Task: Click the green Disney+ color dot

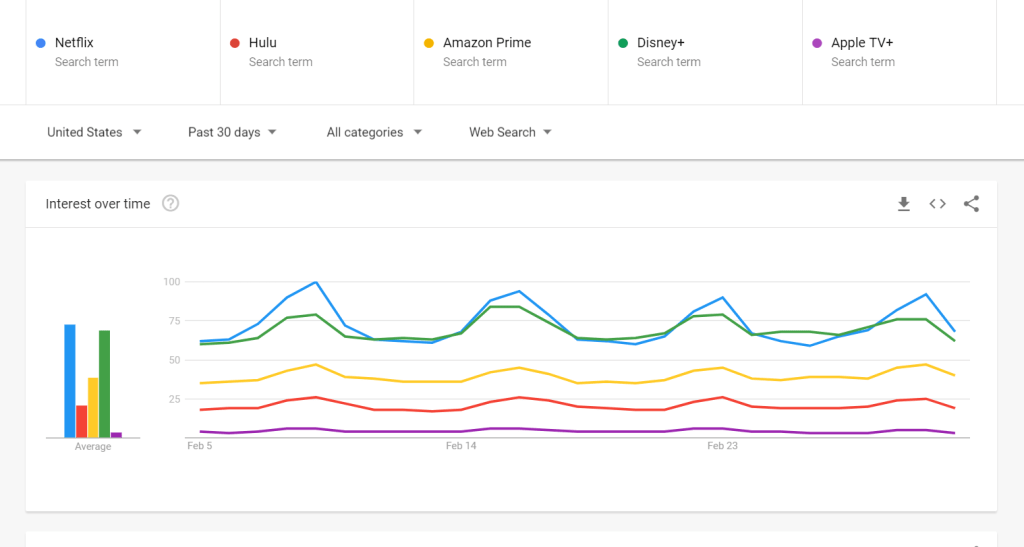Action: 622,43
